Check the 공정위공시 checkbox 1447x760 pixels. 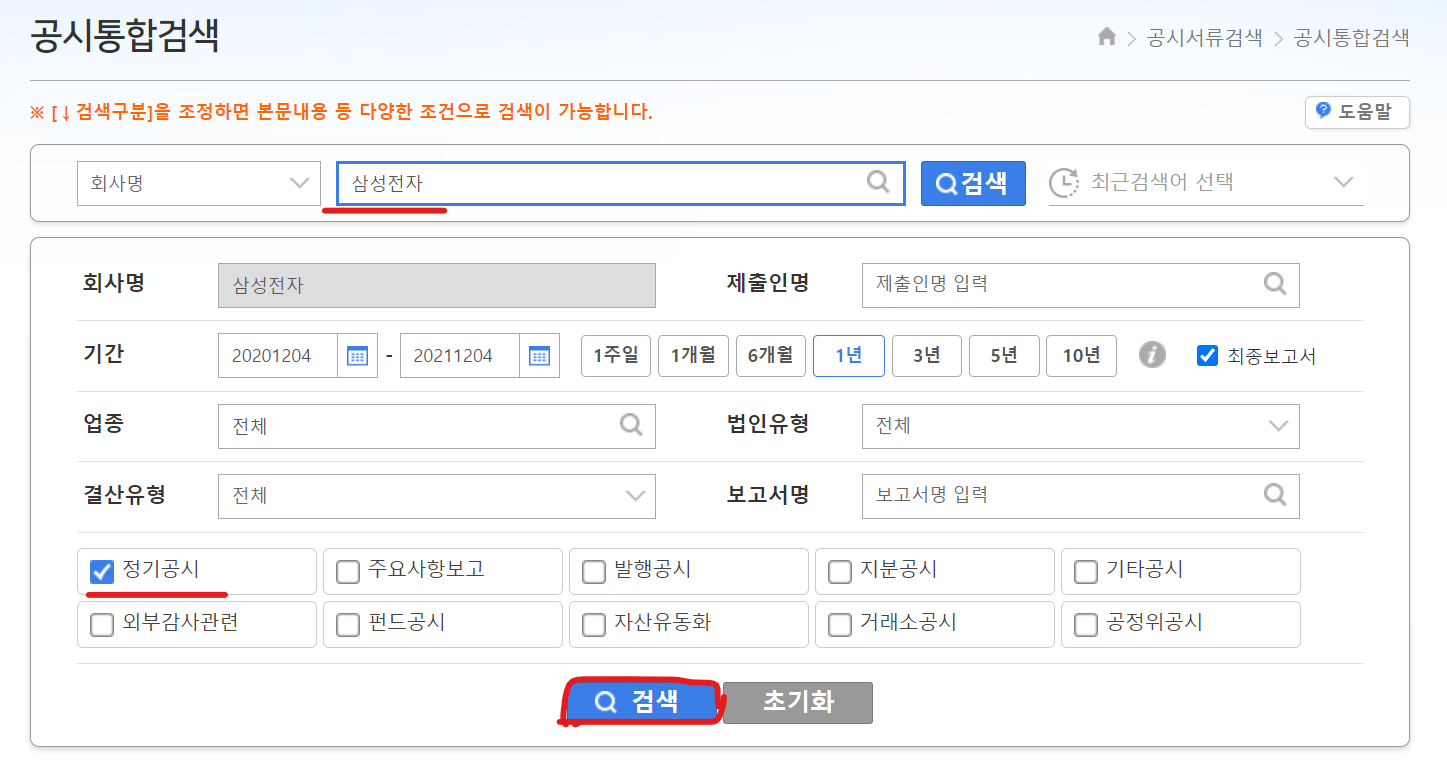(1085, 625)
